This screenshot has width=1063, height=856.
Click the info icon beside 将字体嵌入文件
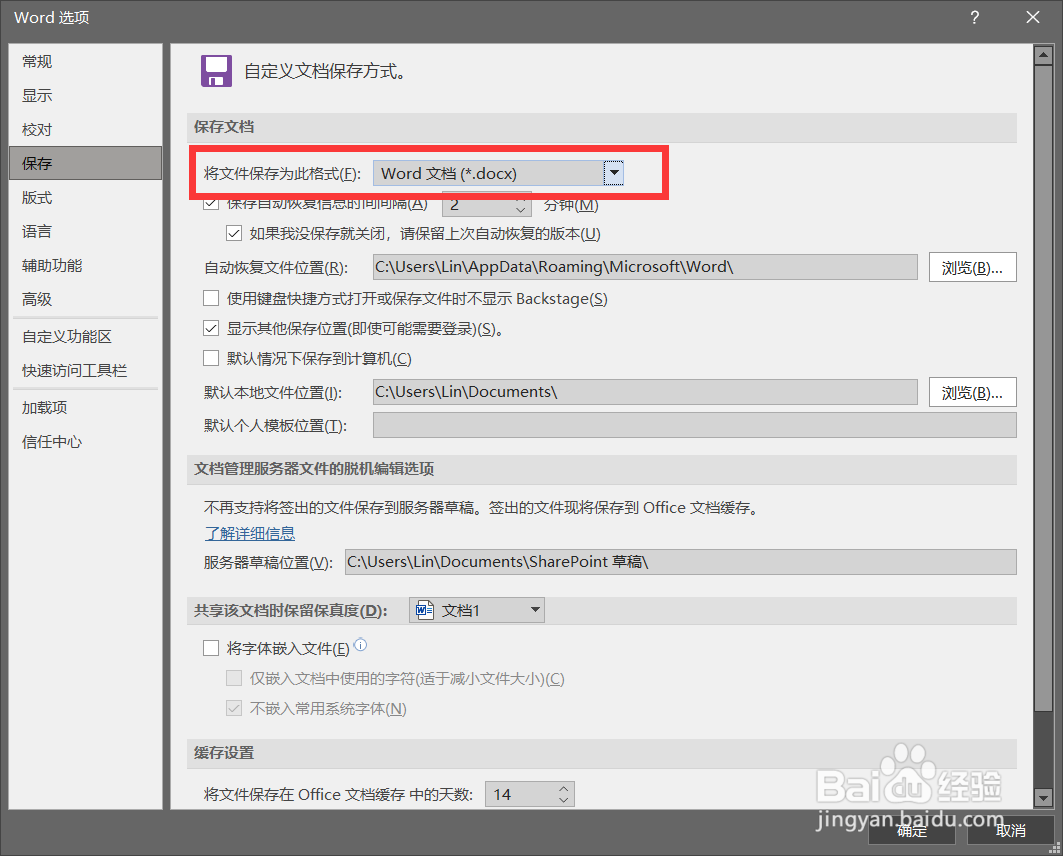(361, 645)
